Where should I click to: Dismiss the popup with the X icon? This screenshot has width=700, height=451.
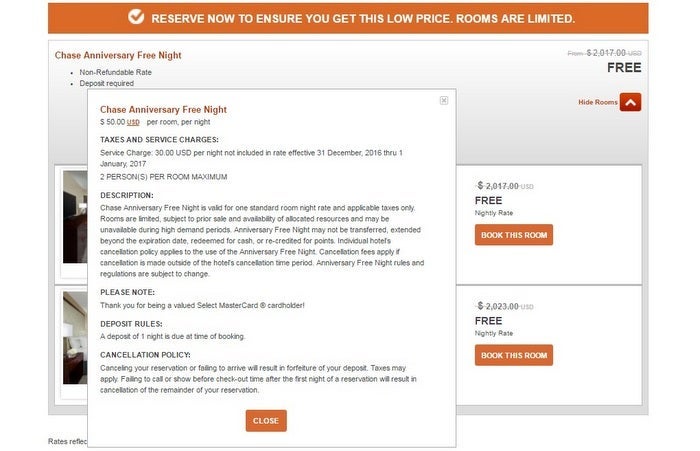pos(444,100)
